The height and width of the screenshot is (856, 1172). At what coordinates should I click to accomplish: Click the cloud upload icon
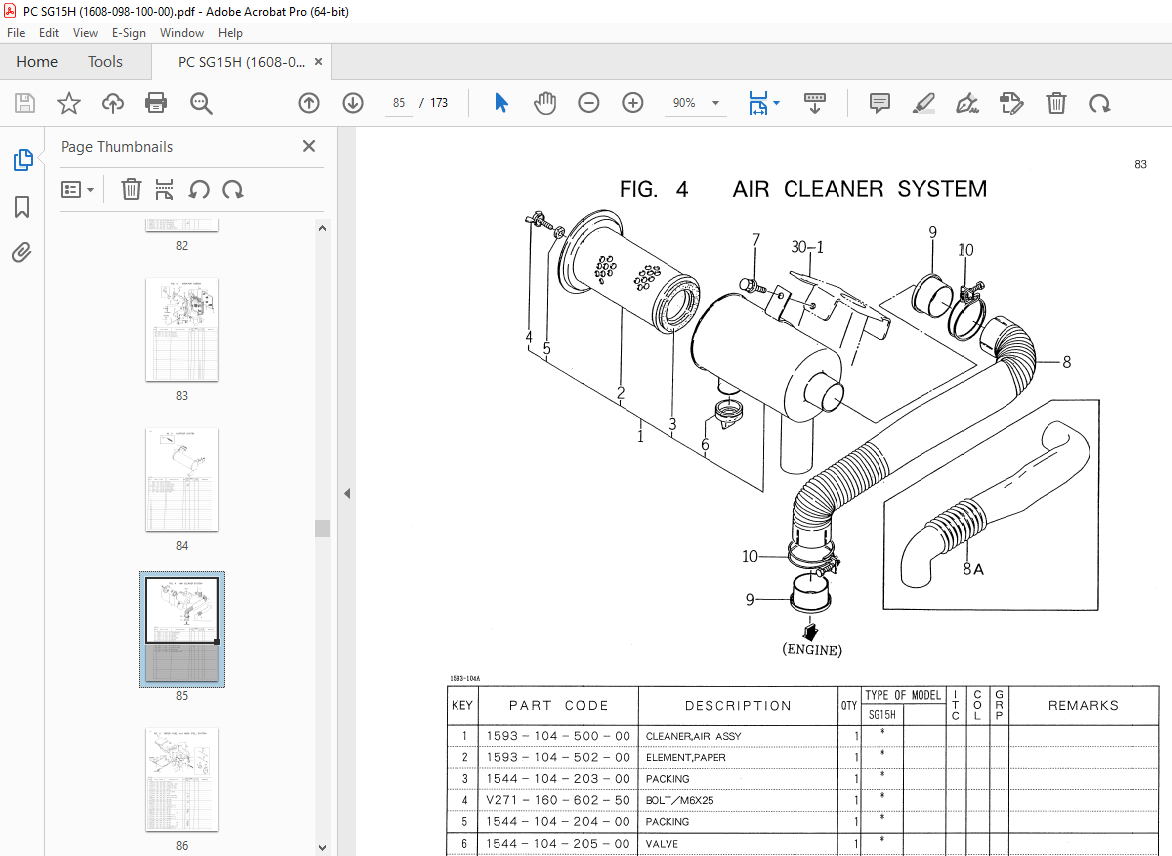pyautogui.click(x=113, y=103)
